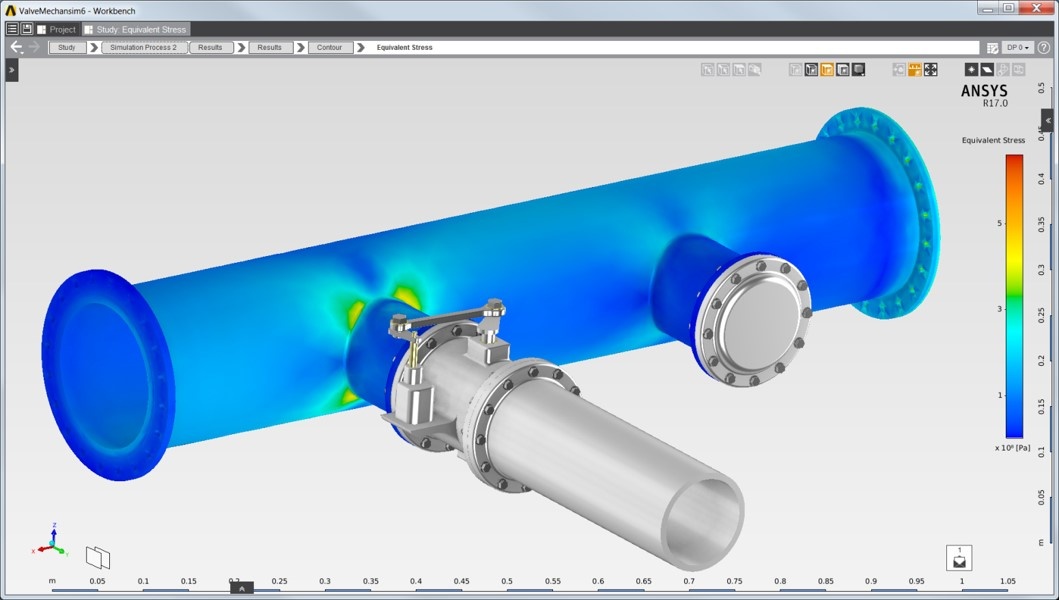Go back with the left arrow

[x=16, y=47]
